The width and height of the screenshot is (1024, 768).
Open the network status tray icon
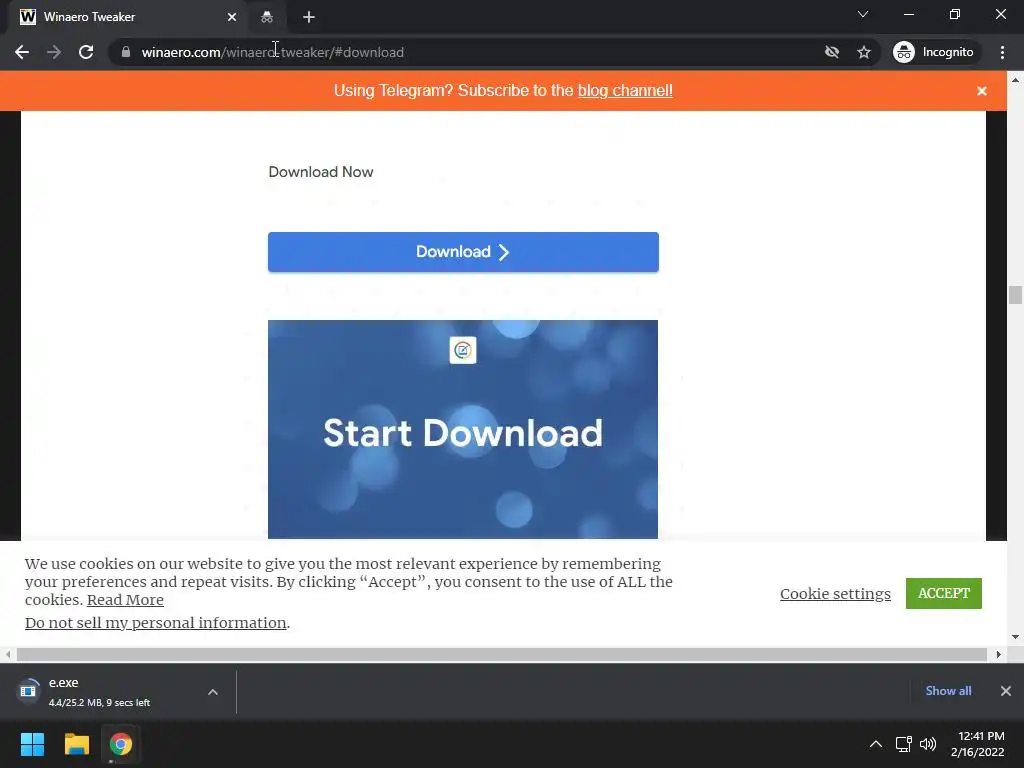[903, 744]
